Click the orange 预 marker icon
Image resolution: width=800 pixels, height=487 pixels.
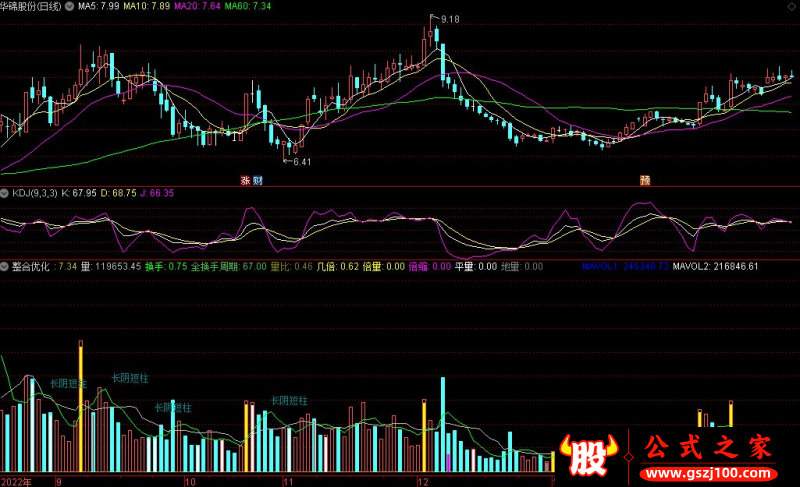pyautogui.click(x=645, y=180)
